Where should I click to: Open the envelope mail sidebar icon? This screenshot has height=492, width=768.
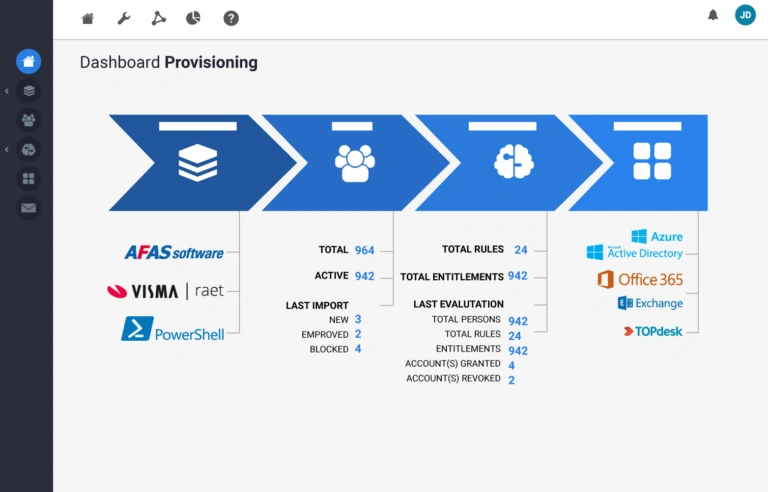tap(28, 208)
